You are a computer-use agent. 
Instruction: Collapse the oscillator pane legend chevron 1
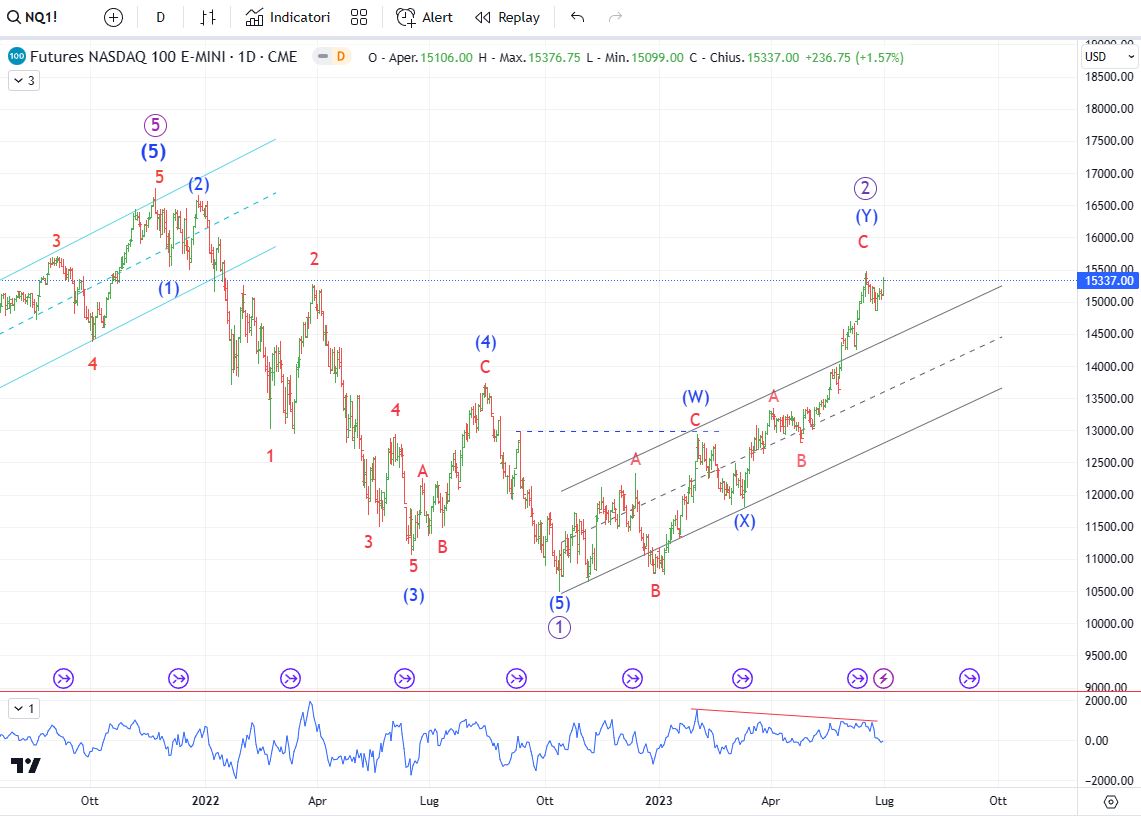pyautogui.click(x=24, y=708)
